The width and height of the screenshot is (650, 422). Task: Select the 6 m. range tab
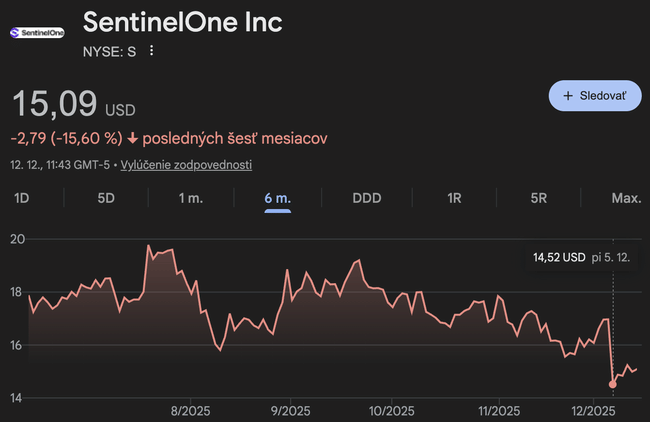(x=277, y=198)
